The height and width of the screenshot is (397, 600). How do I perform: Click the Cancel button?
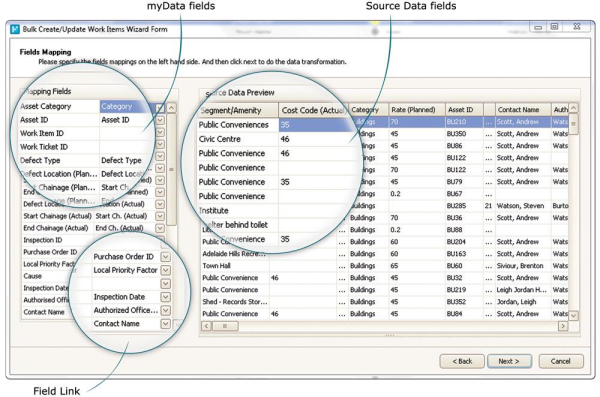[x=561, y=361]
